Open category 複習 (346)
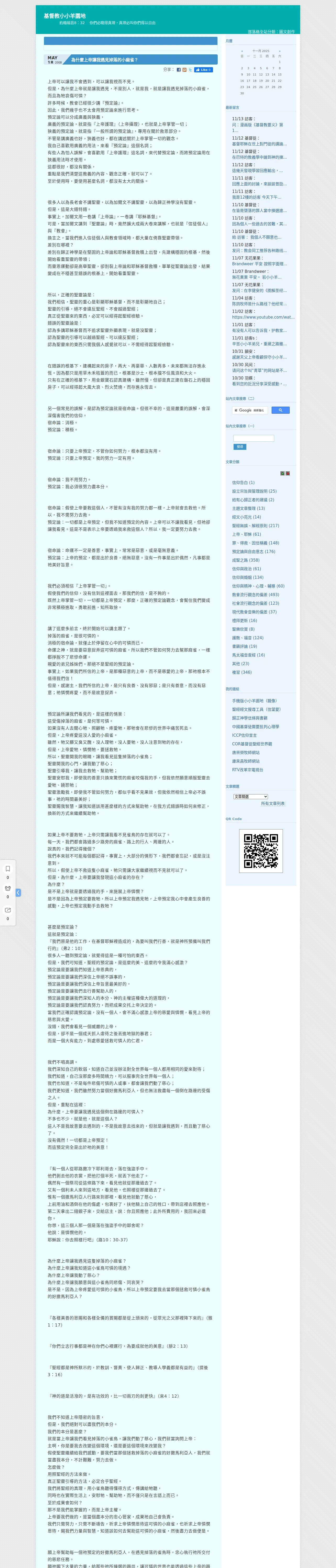 (242, 672)
